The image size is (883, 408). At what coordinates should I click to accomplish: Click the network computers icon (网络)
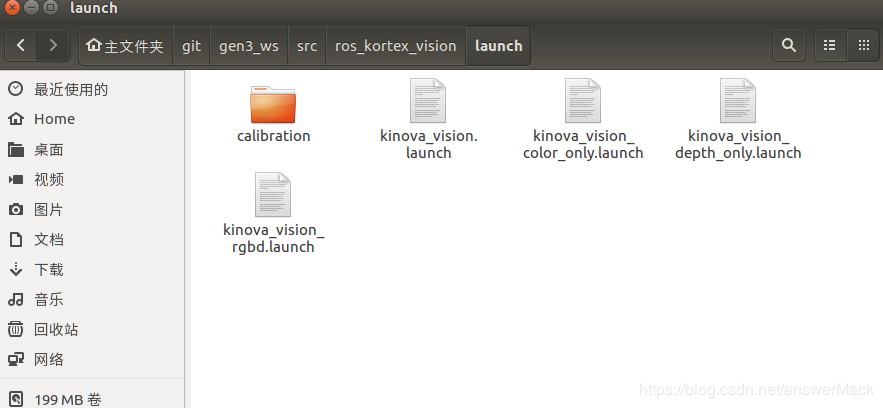point(16,359)
